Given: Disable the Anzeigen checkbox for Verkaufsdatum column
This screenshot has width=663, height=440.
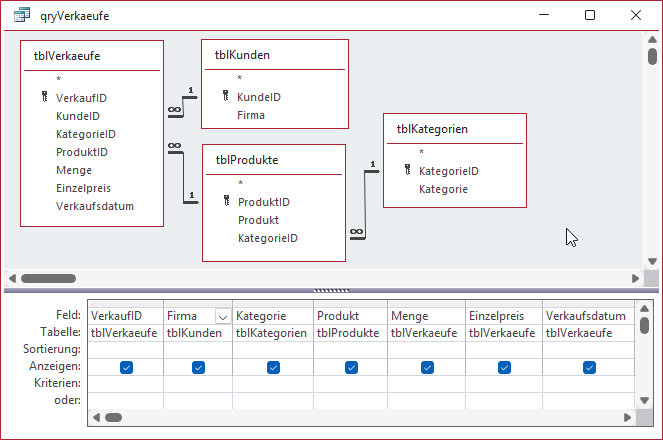Looking at the screenshot, I should [x=581, y=368].
